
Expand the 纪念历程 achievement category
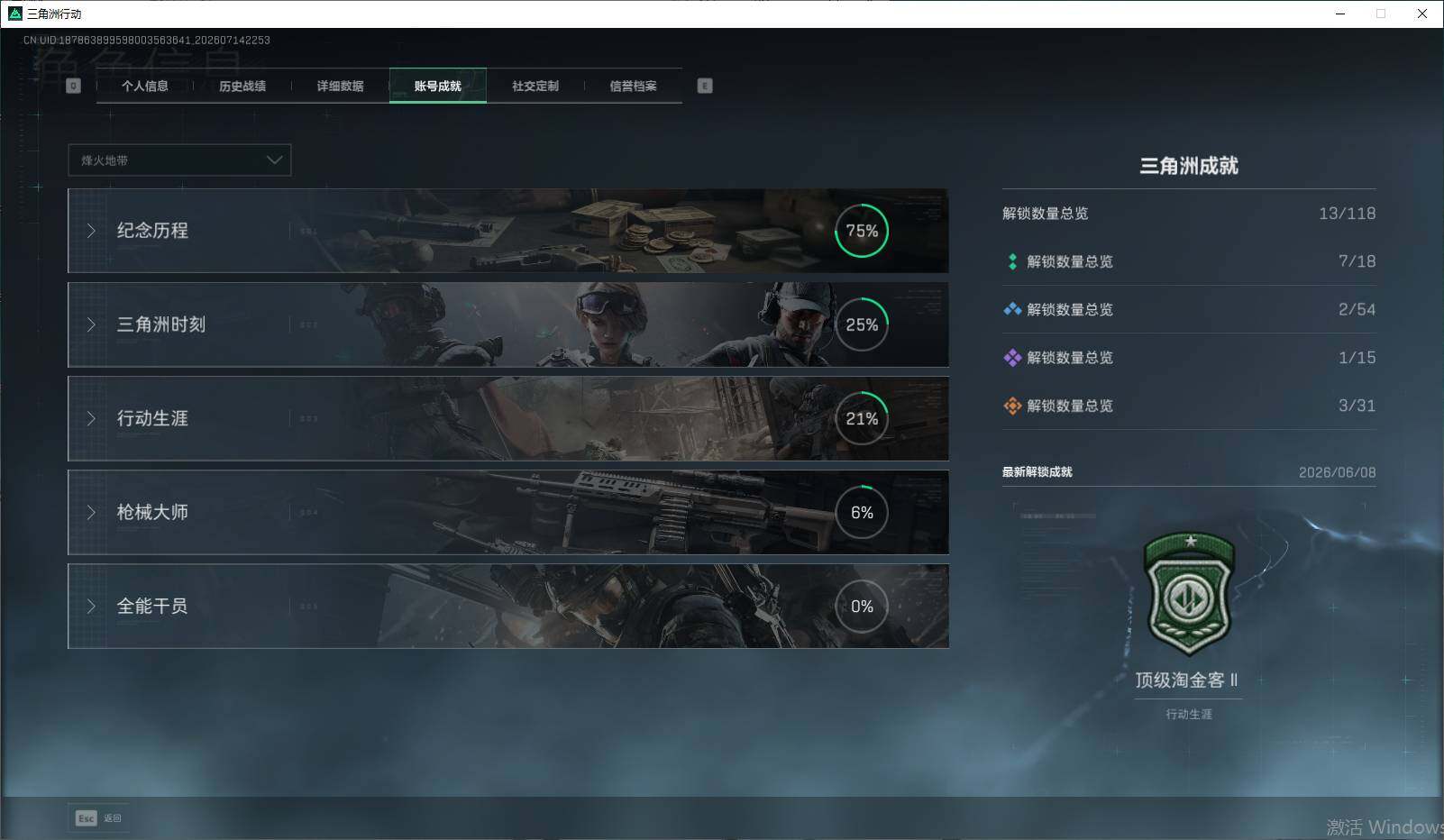(x=507, y=231)
